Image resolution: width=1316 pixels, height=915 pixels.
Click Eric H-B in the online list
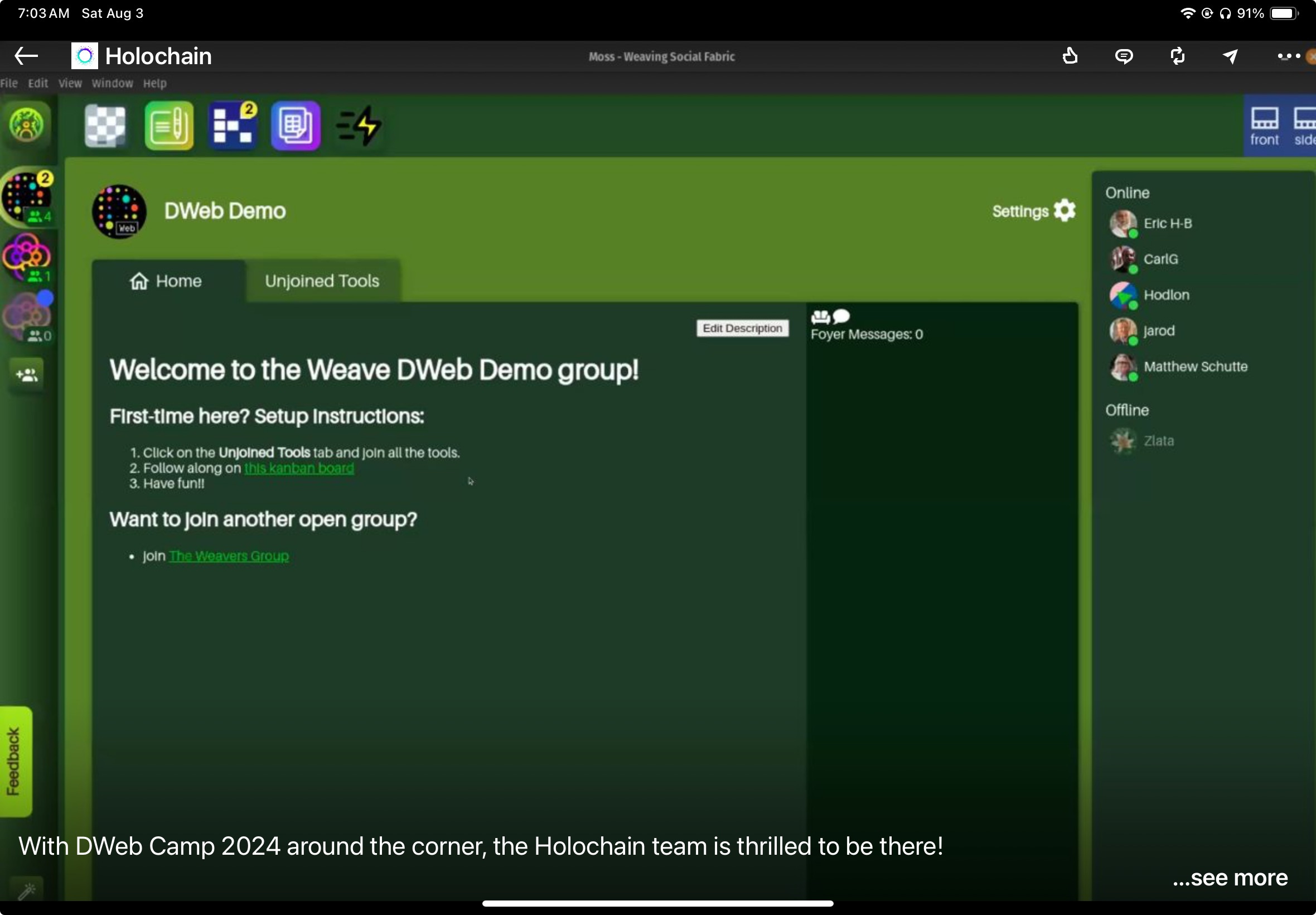click(1168, 223)
